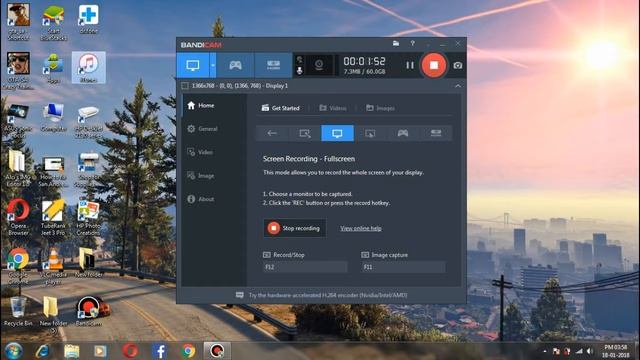Show hidden system tray icons
The image size is (640, 360).
[x=544, y=351]
